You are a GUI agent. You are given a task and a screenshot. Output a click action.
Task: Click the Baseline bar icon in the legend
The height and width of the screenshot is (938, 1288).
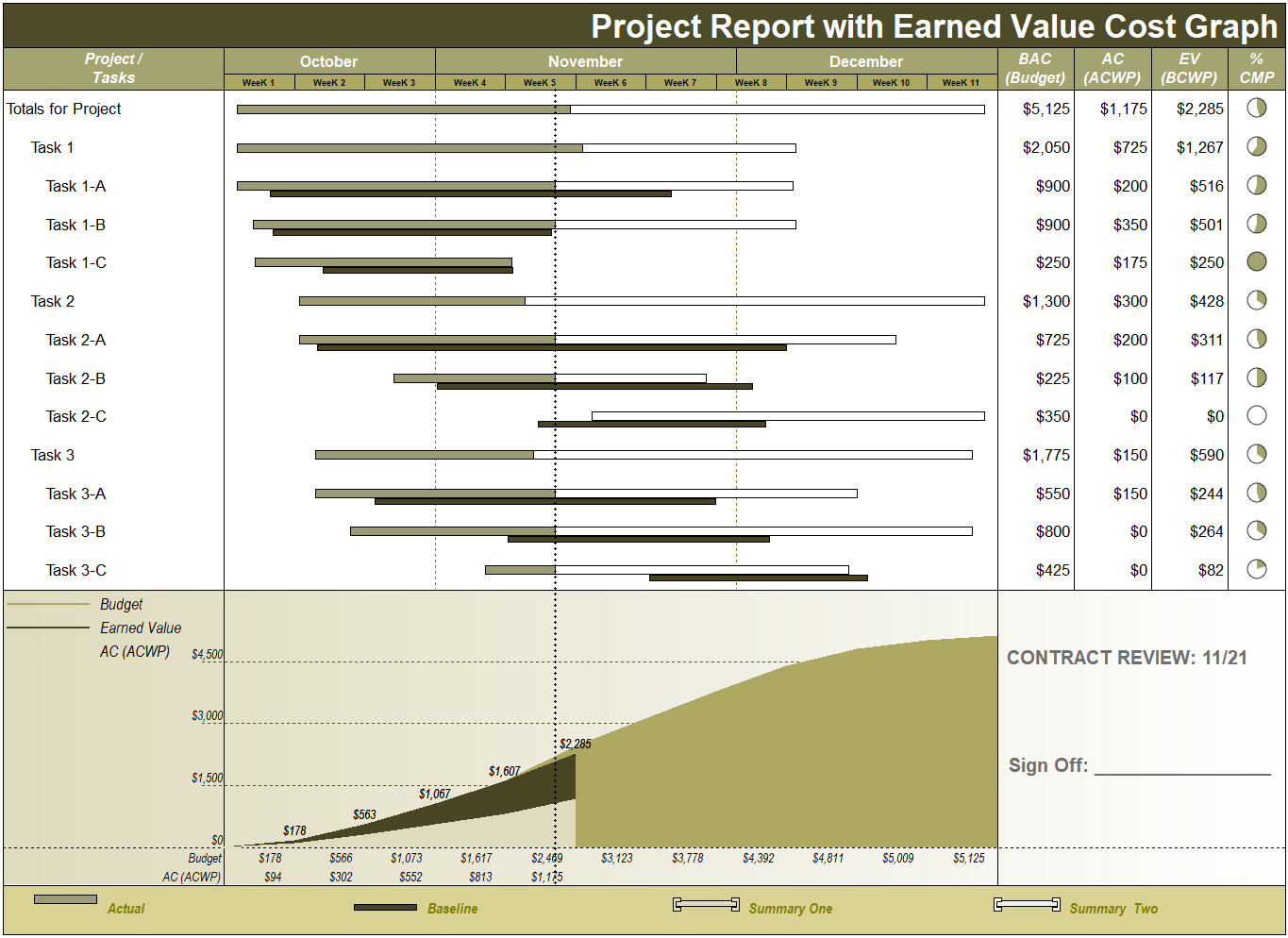[385, 907]
